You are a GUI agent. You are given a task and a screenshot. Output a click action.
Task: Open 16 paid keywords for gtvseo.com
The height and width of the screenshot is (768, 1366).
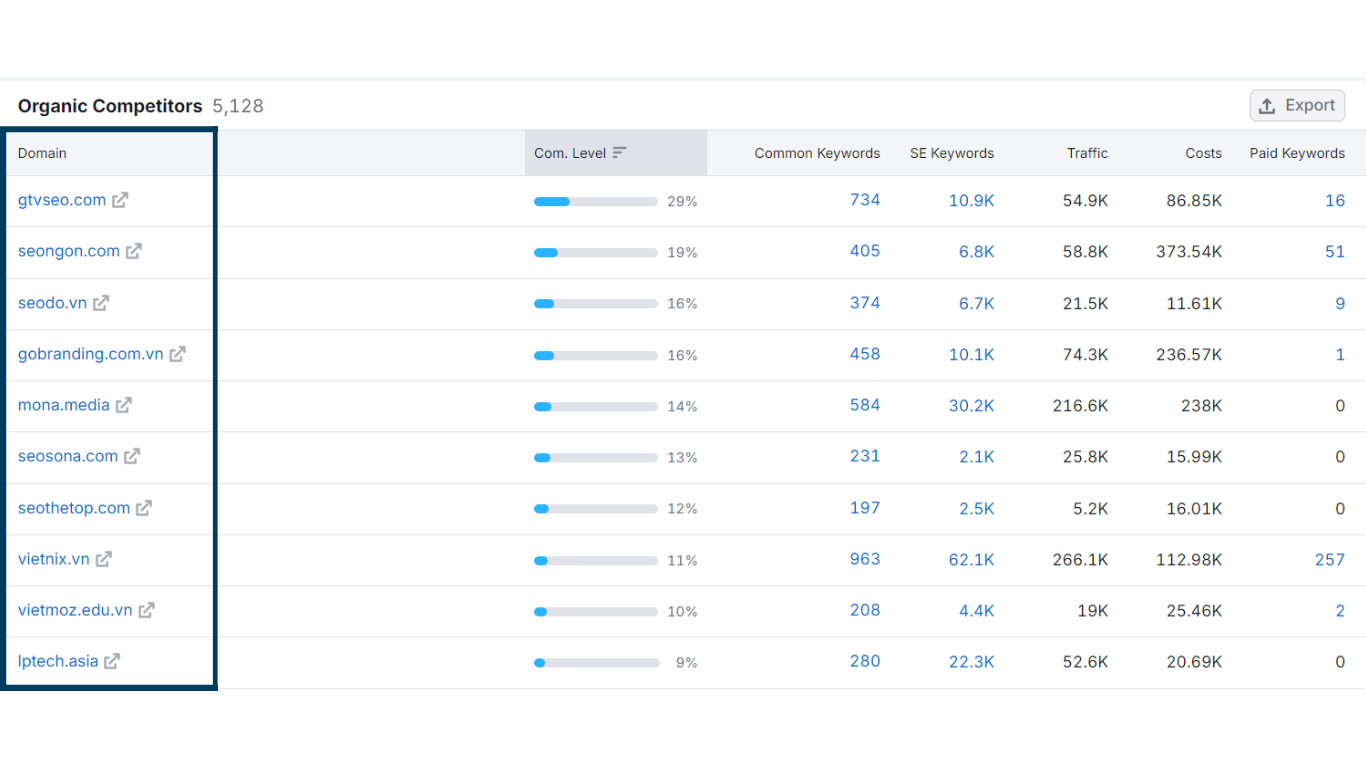tap(1335, 200)
